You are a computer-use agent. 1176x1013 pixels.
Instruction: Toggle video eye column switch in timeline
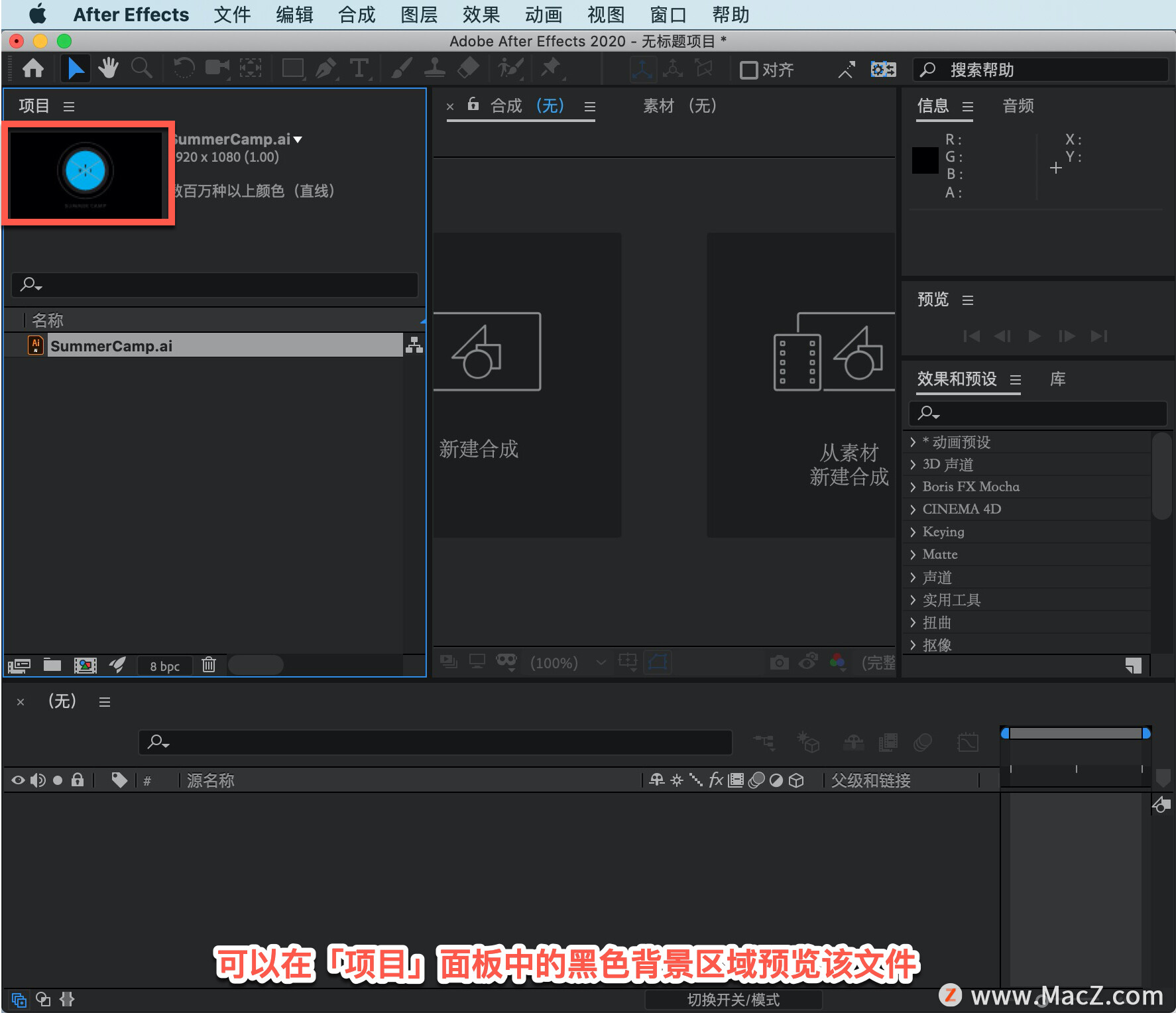pos(18,780)
